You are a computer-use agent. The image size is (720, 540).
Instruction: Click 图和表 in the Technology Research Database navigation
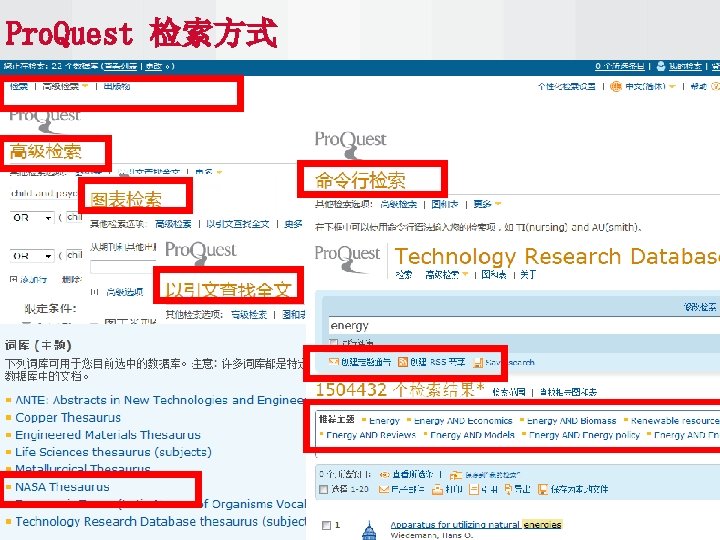[494, 275]
